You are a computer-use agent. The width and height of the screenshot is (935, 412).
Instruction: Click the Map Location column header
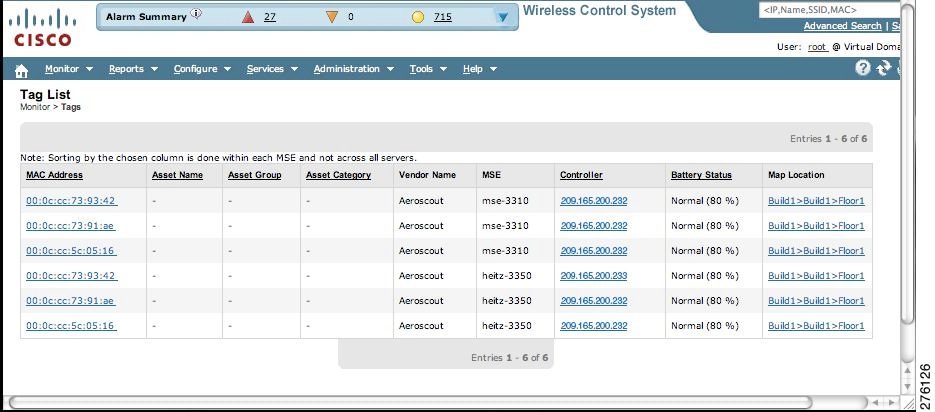[x=795, y=175]
